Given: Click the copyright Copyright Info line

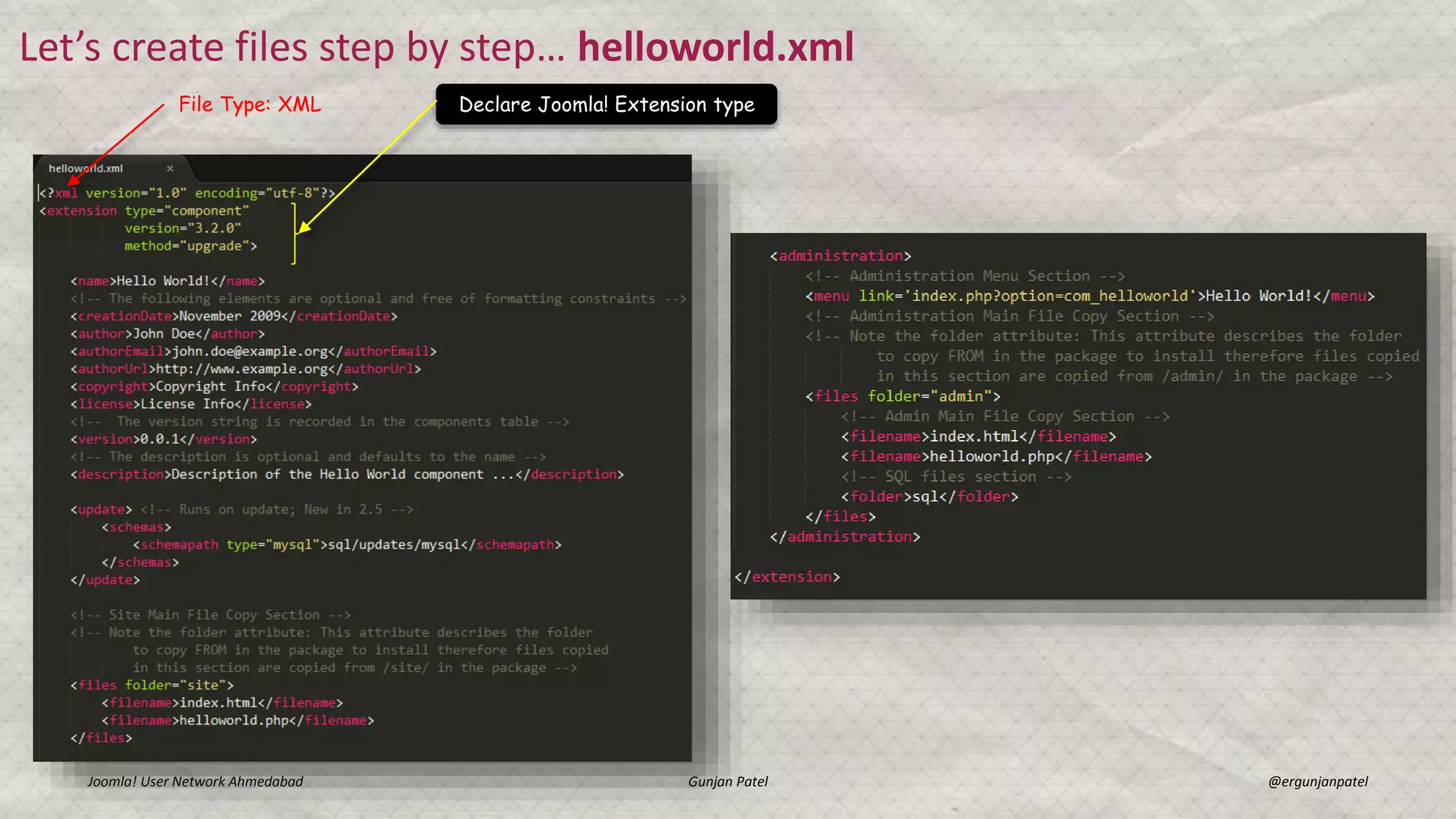Looking at the screenshot, I should (214, 386).
